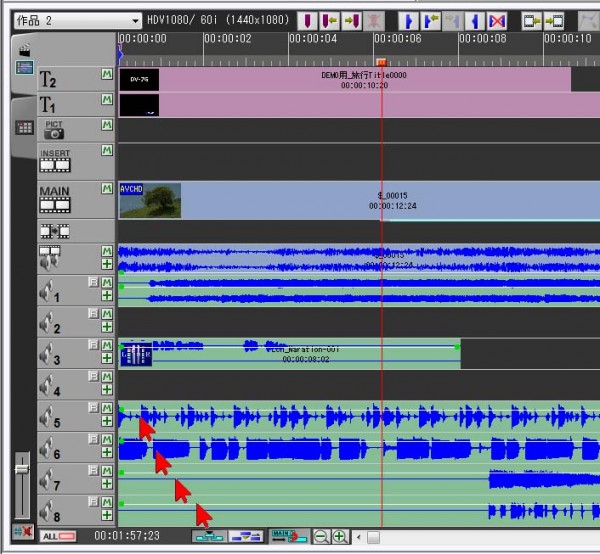Click the orange playhead marker on ruler
The height and width of the screenshot is (554, 600).
click(x=381, y=62)
